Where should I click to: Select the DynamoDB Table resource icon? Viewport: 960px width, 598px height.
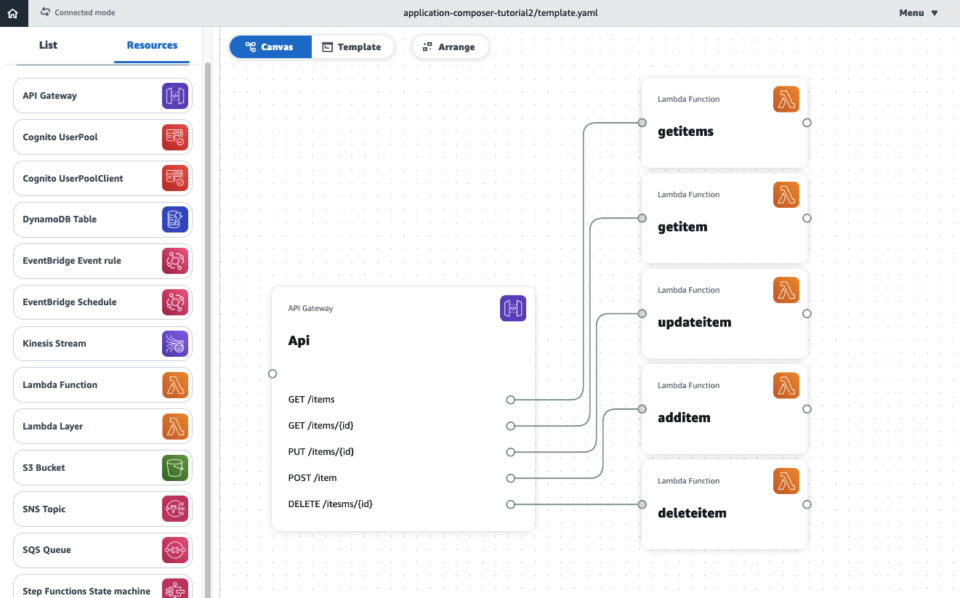[175, 219]
